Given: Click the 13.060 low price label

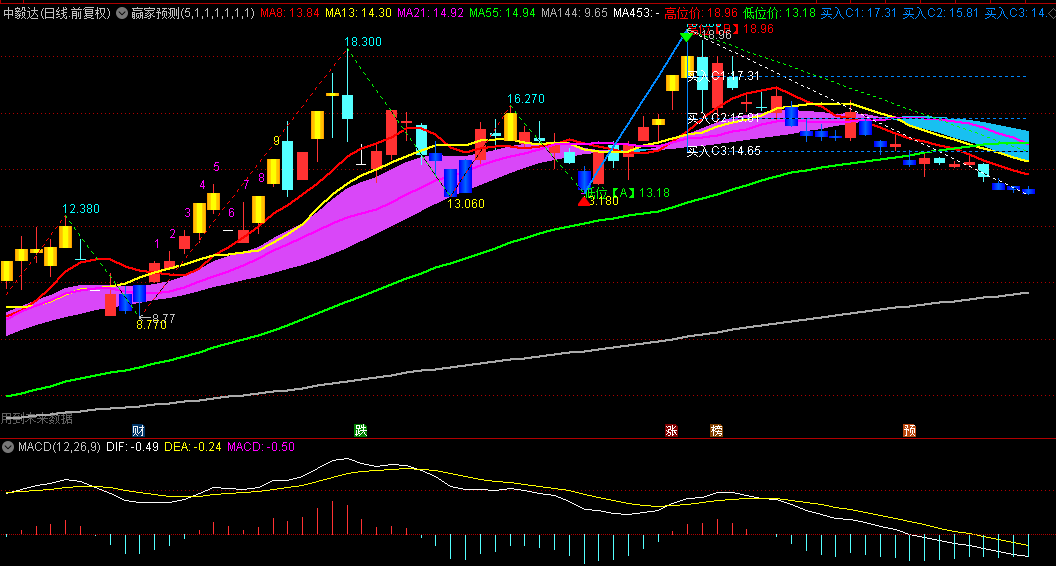Looking at the screenshot, I should pos(466,203).
